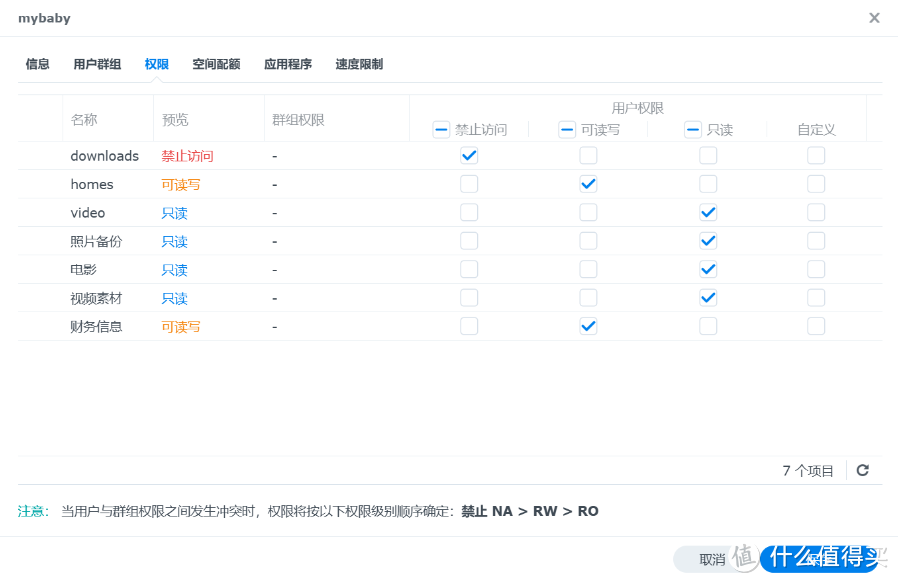Click the 取消 cancel button

[713, 559]
